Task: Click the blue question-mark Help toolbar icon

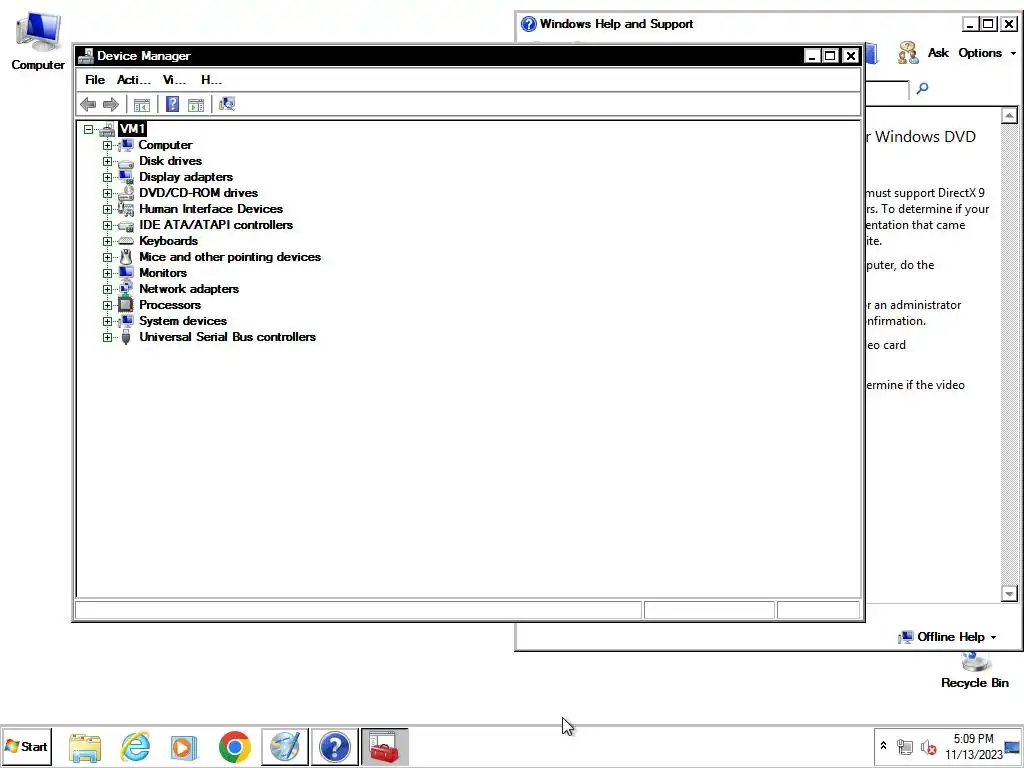Action: point(172,104)
